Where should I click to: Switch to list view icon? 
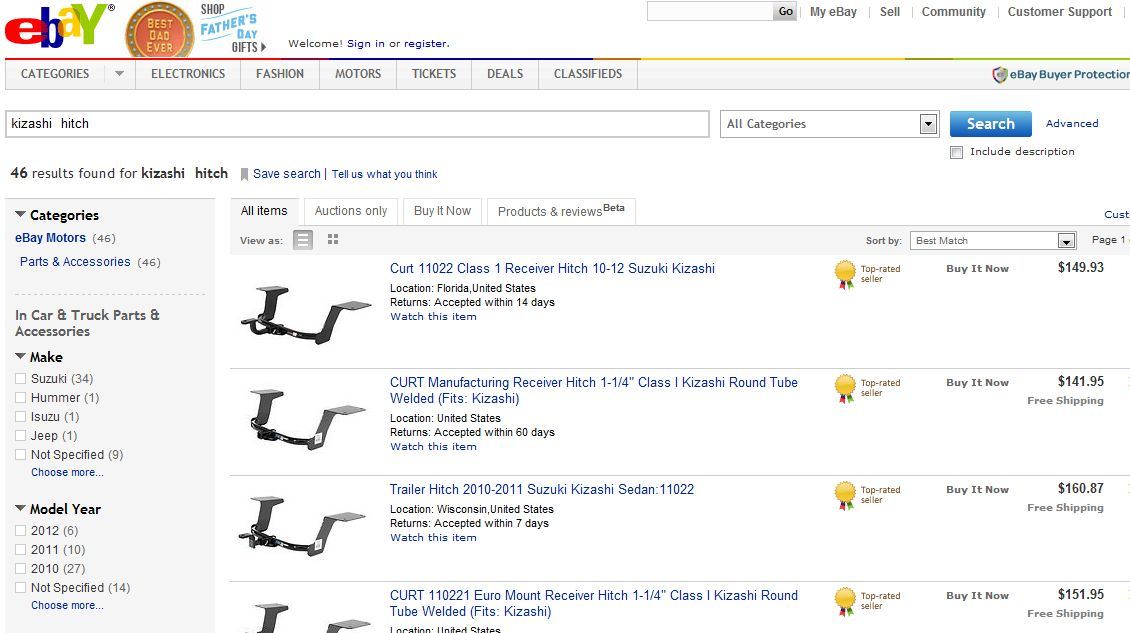[303, 239]
